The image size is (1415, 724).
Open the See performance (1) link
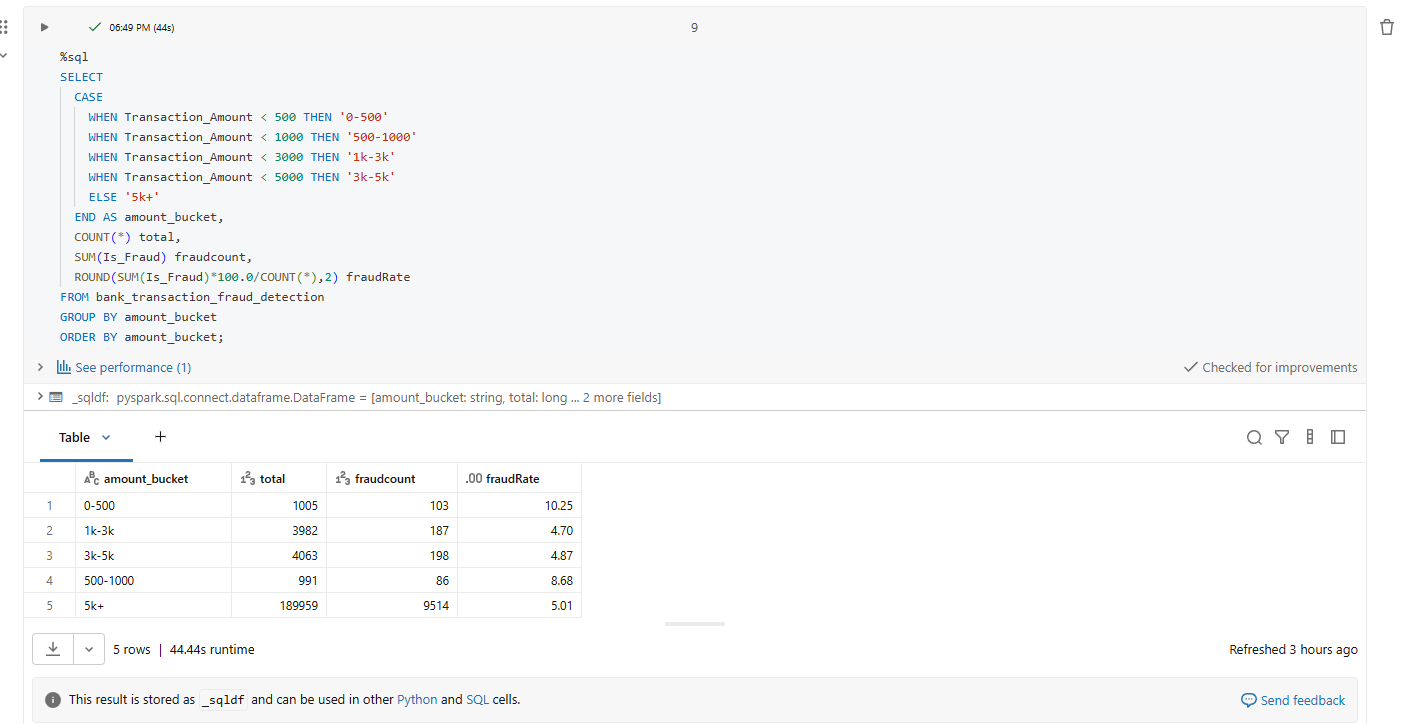133,367
